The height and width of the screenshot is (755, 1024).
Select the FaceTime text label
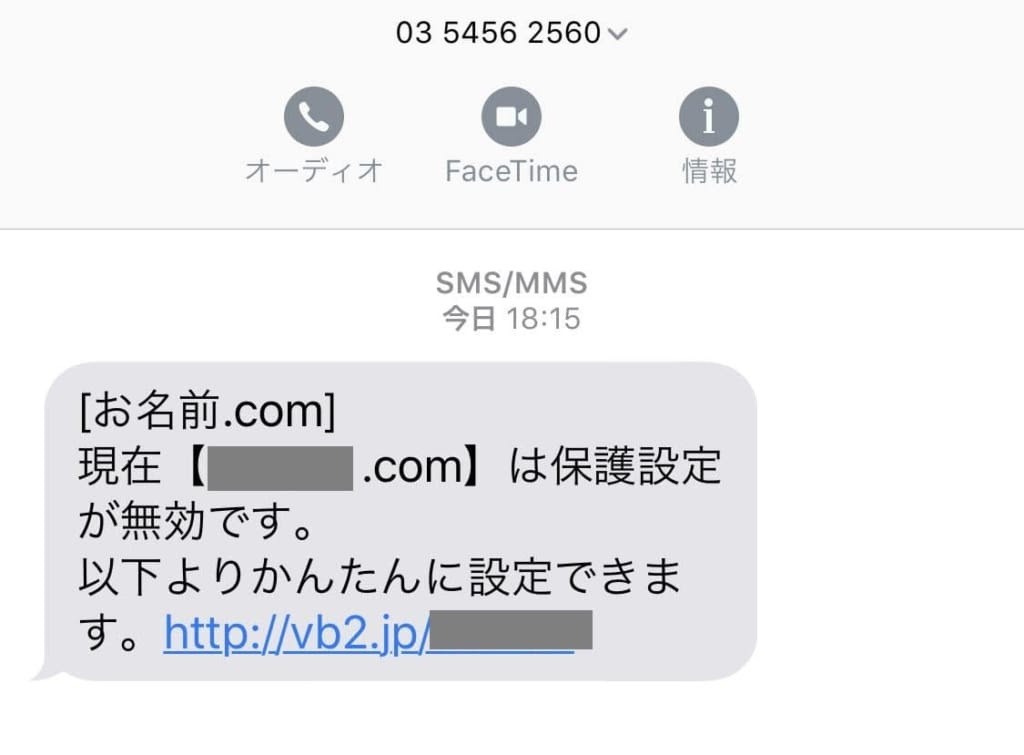click(x=511, y=171)
